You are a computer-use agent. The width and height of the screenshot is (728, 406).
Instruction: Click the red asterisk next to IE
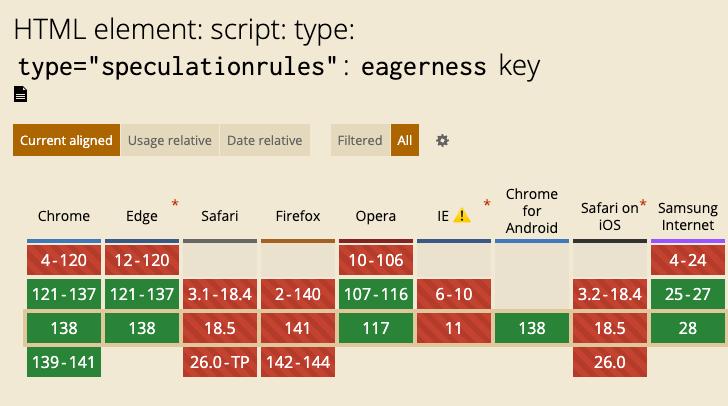tap(487, 205)
